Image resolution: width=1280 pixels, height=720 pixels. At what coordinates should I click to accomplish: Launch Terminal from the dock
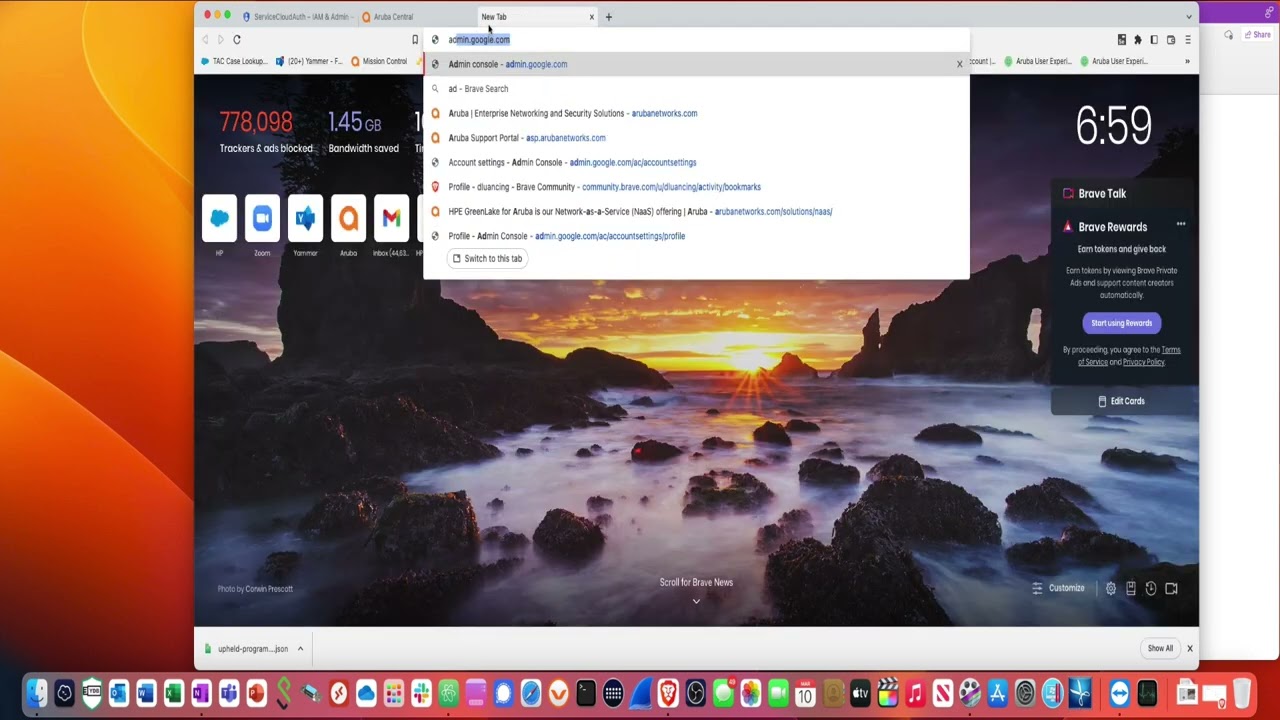(x=586, y=692)
